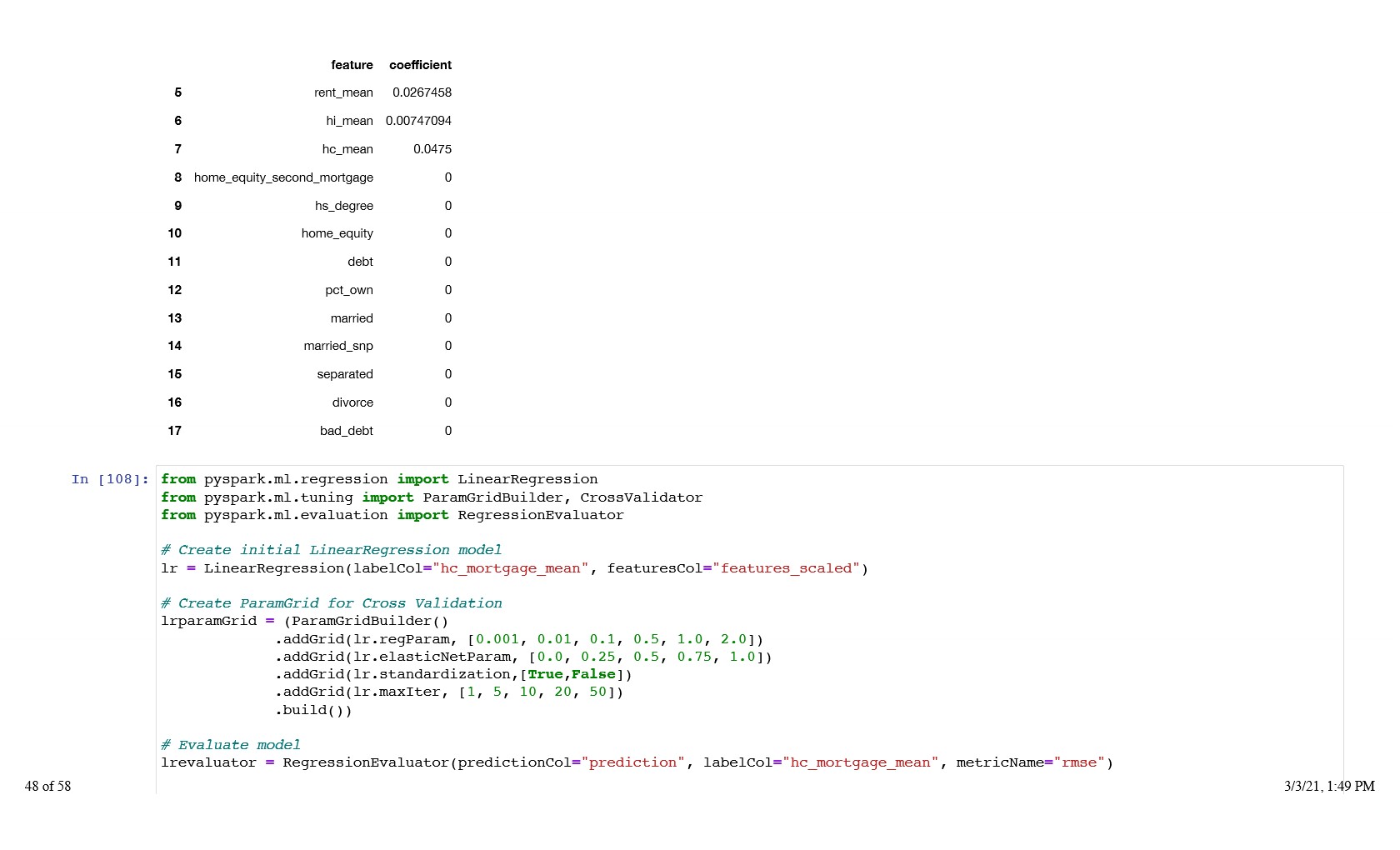Click the hi_mean coefficient value 0.00747094

point(418,121)
